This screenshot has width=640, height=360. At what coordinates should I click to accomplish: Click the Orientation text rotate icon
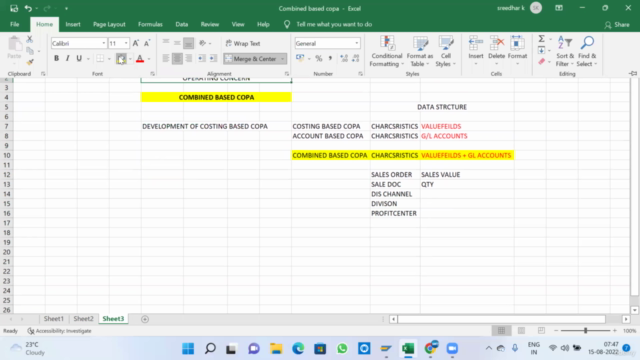202,43
